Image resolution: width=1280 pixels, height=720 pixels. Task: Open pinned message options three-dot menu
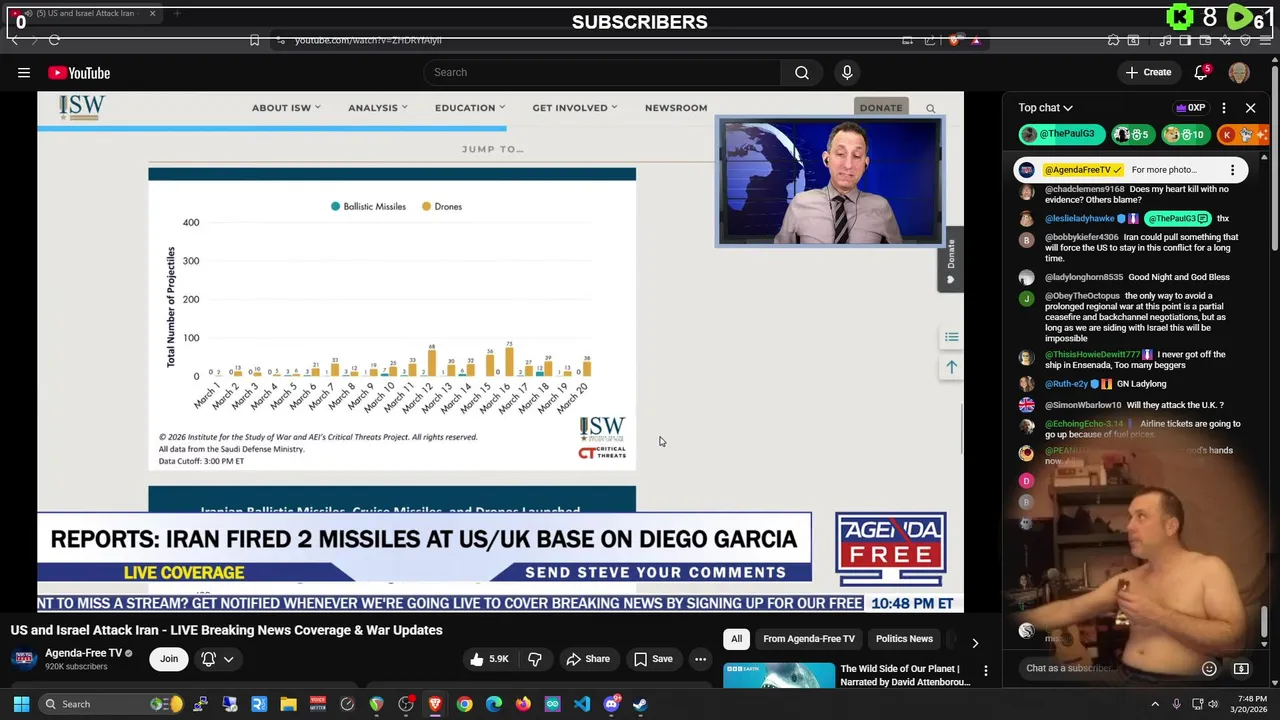point(1232,170)
